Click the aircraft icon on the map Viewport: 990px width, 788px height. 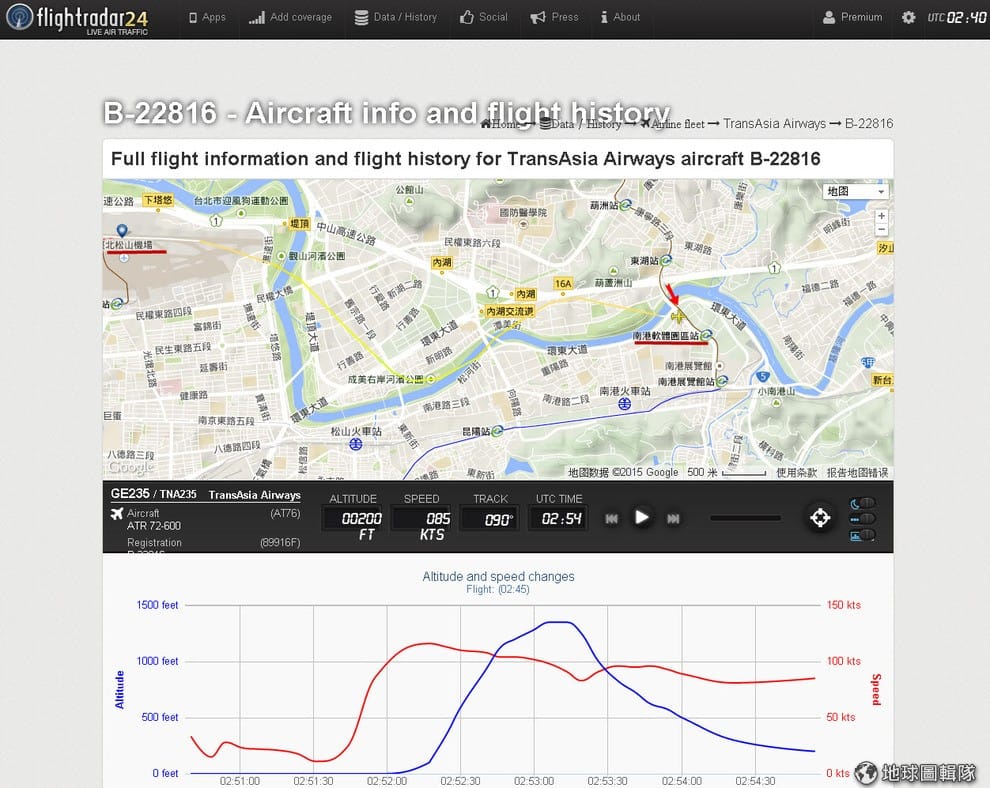click(x=677, y=316)
